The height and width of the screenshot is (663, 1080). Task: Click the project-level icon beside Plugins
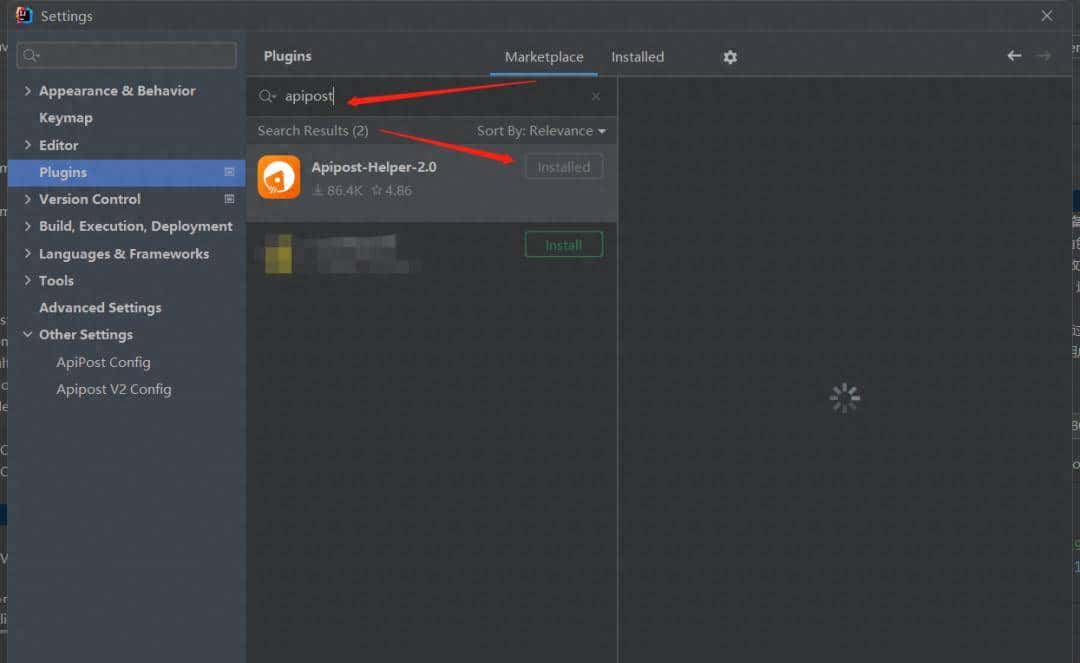tap(229, 172)
